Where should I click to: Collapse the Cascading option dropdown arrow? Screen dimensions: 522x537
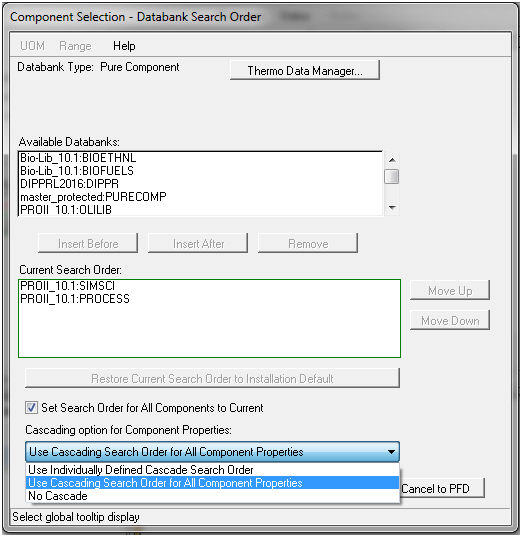coord(391,452)
